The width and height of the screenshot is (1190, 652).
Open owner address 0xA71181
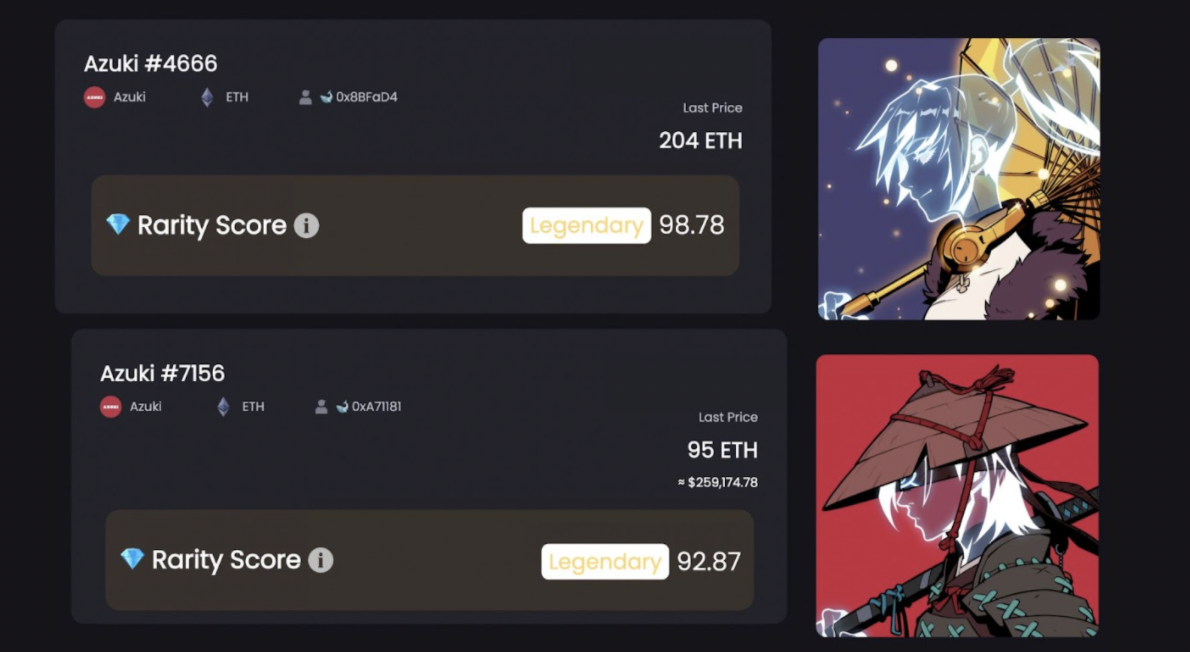click(x=376, y=407)
